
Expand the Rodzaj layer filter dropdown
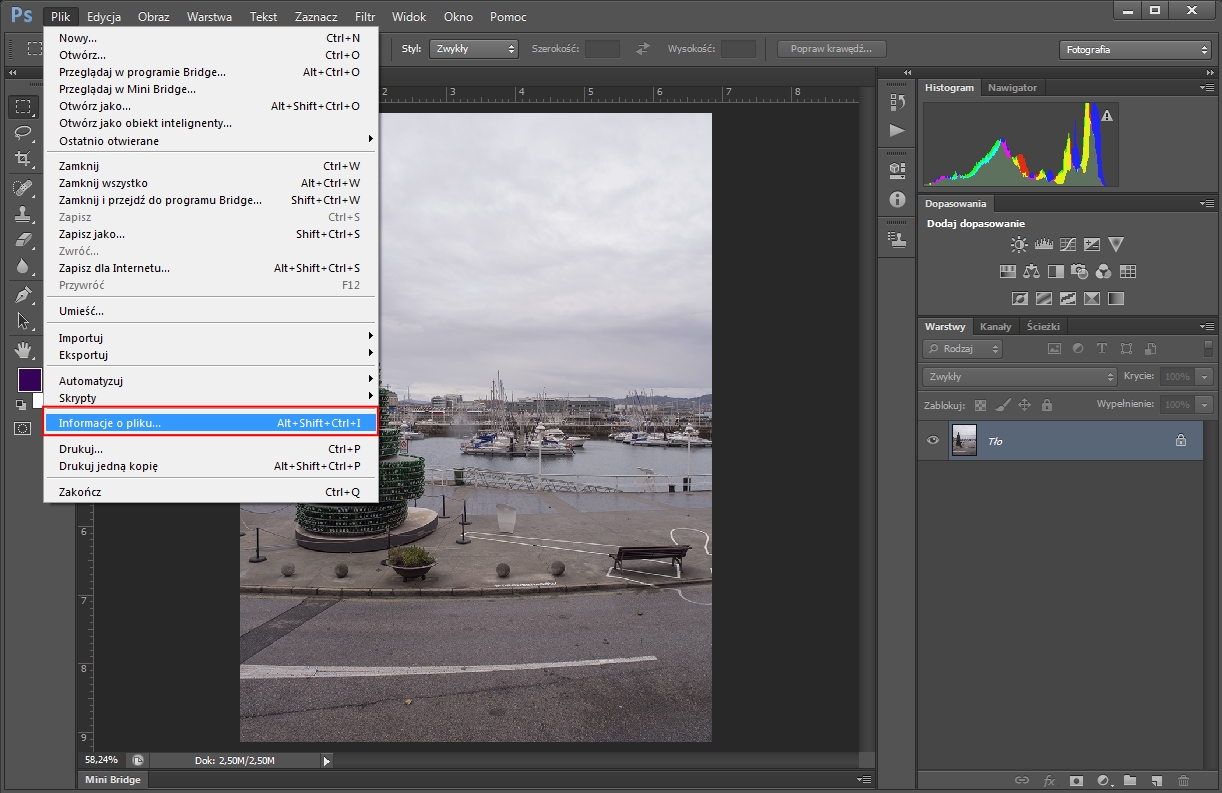tap(962, 349)
